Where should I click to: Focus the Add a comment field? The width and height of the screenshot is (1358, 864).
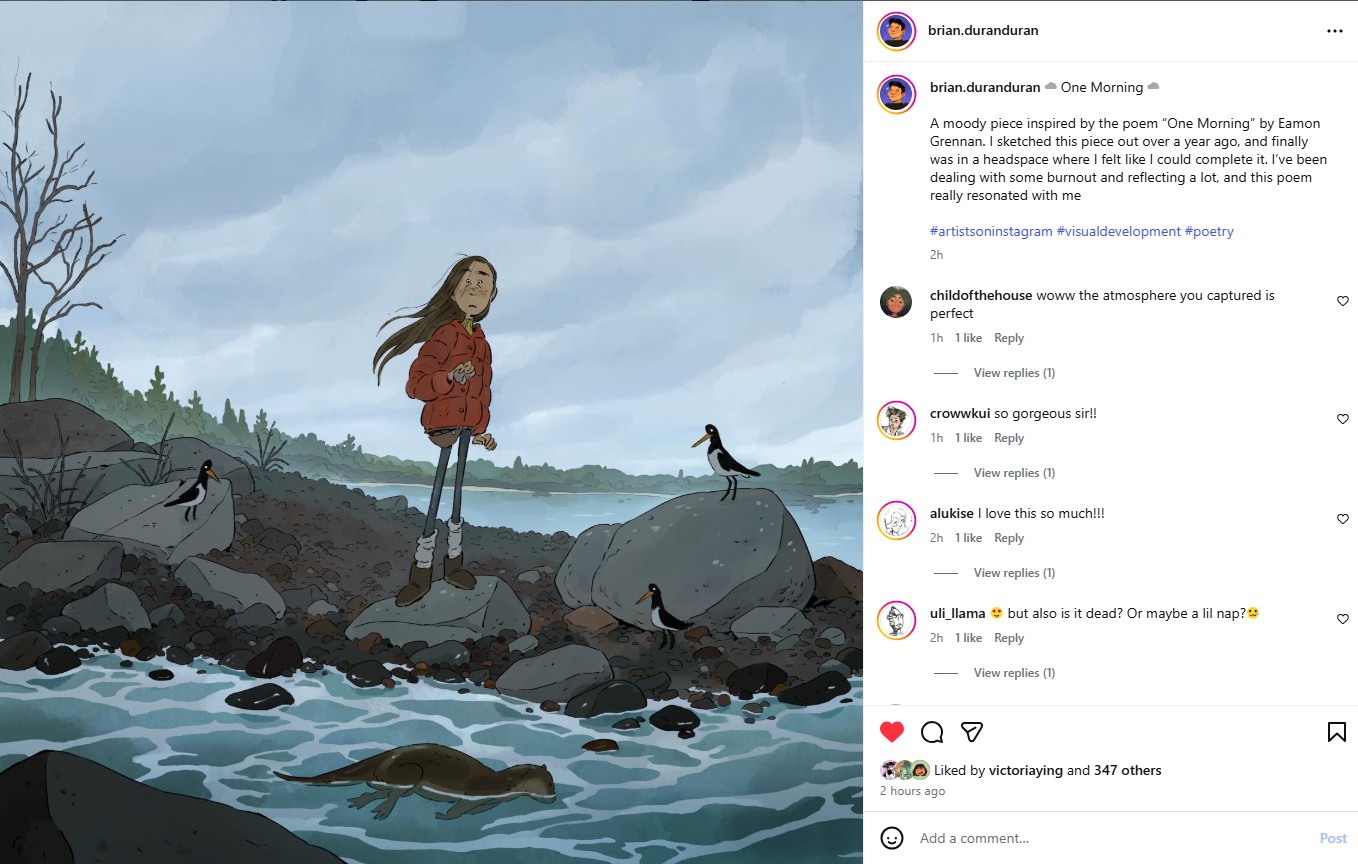pyautogui.click(x=1100, y=838)
